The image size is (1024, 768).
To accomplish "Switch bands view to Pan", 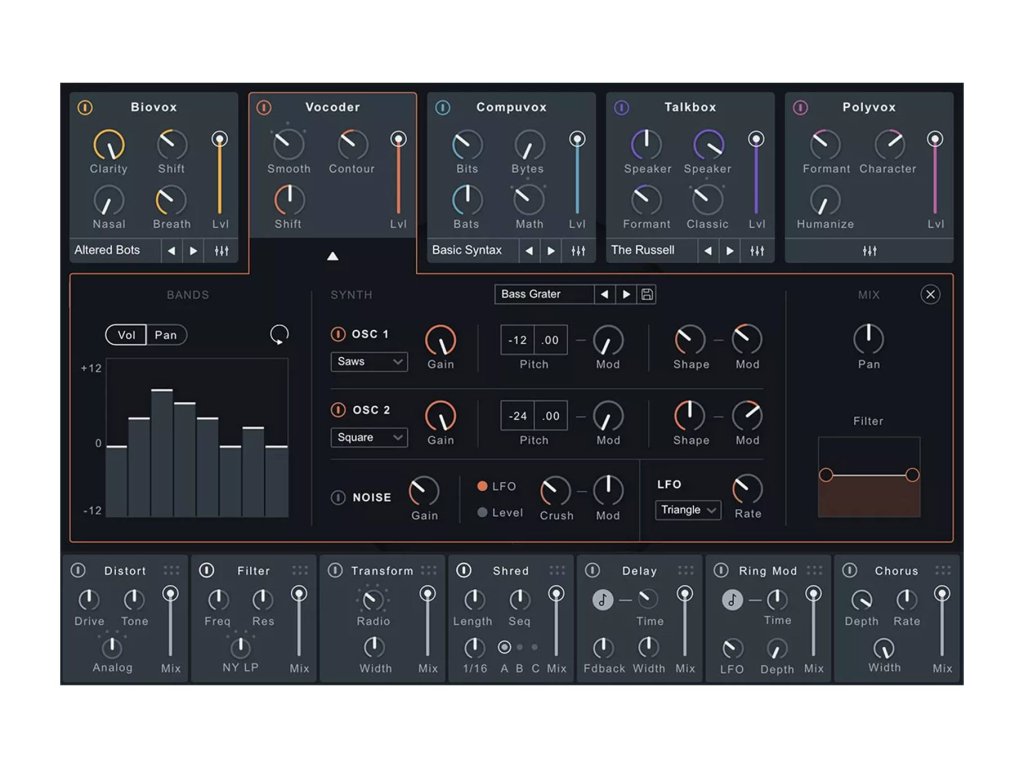I will click(166, 335).
